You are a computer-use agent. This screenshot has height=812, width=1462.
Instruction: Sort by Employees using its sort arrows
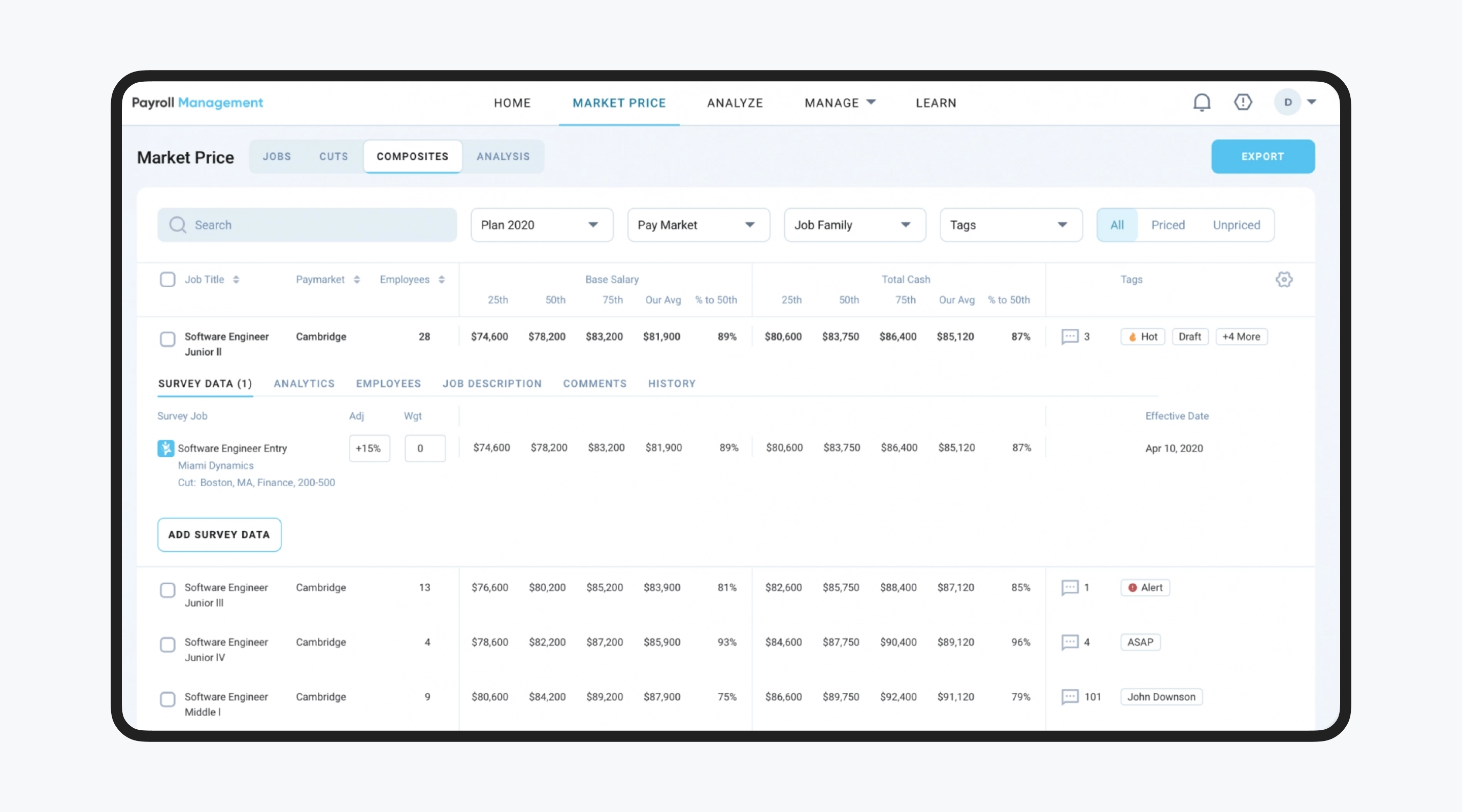tap(442, 279)
